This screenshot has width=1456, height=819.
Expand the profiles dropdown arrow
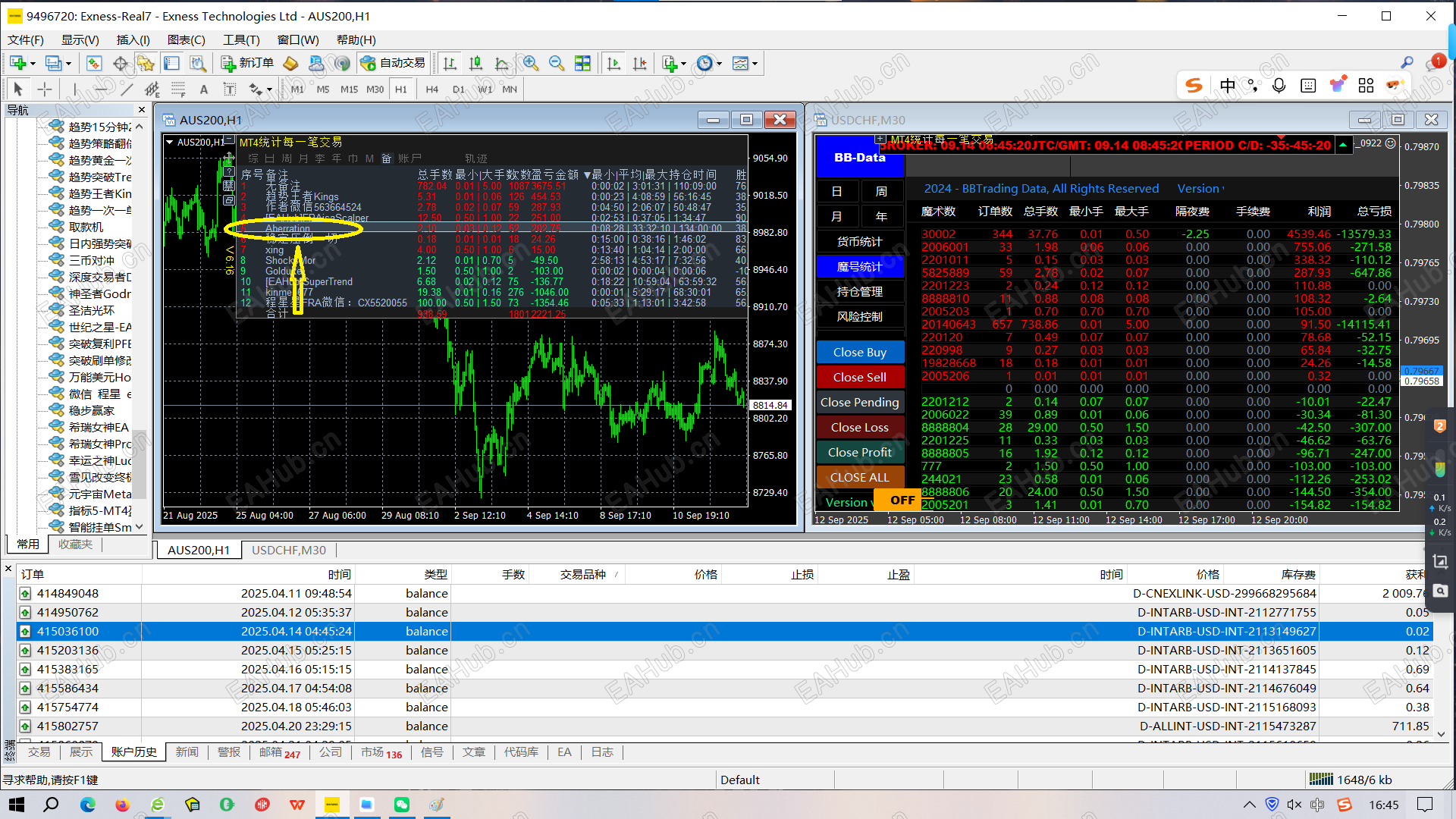tap(68, 64)
